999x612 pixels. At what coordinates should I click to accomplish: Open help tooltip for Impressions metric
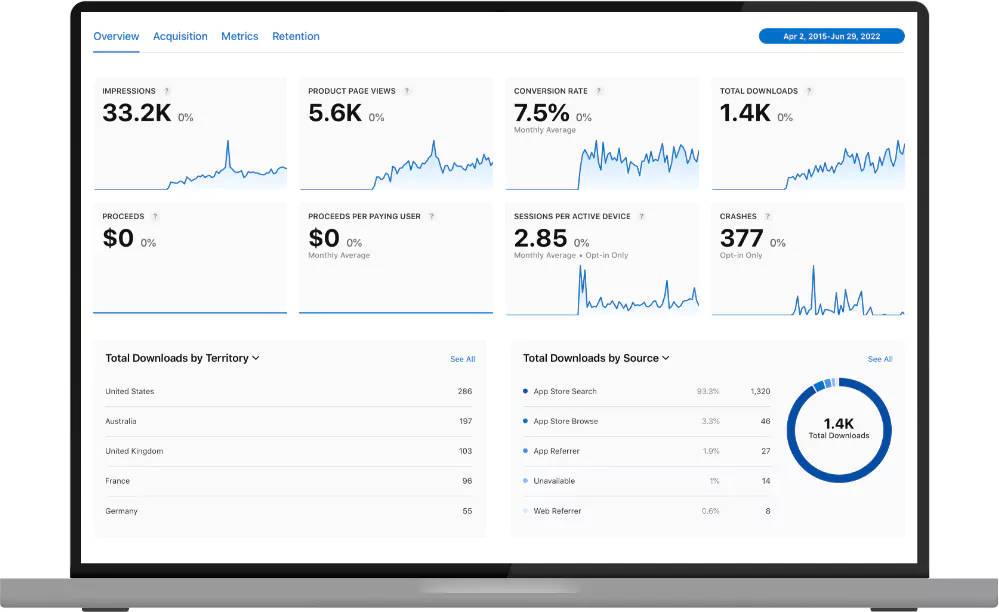click(165, 91)
